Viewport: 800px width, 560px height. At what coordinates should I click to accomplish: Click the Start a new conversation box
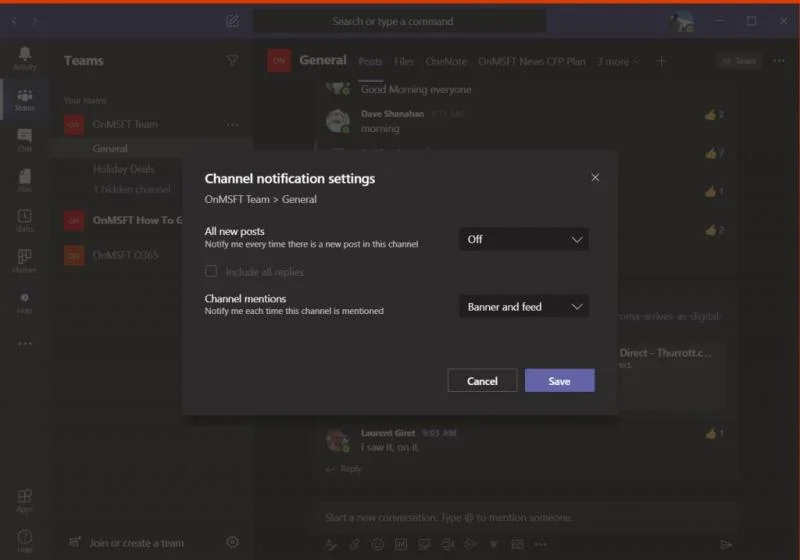526,518
